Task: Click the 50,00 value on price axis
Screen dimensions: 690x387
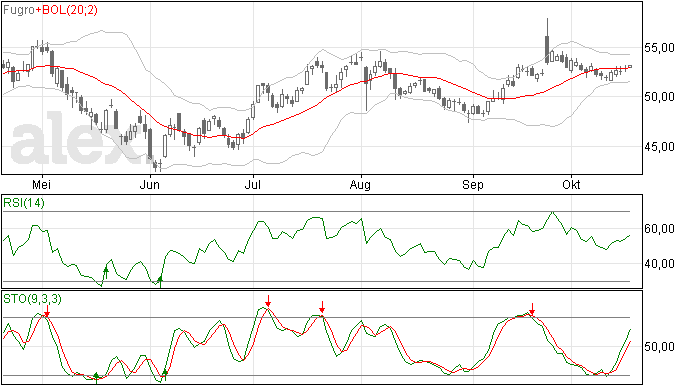Action: point(659,97)
